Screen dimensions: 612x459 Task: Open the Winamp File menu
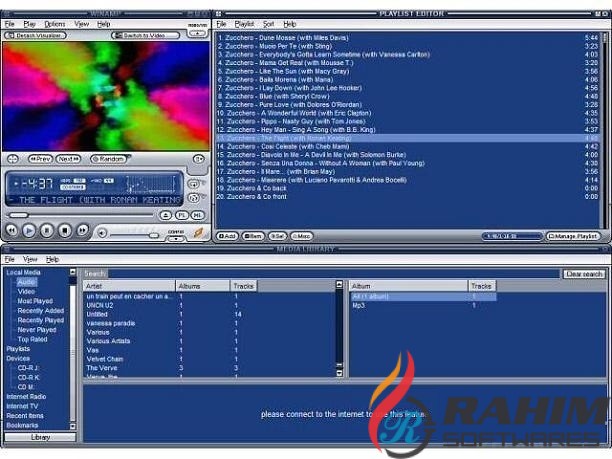pyautogui.click(x=9, y=24)
